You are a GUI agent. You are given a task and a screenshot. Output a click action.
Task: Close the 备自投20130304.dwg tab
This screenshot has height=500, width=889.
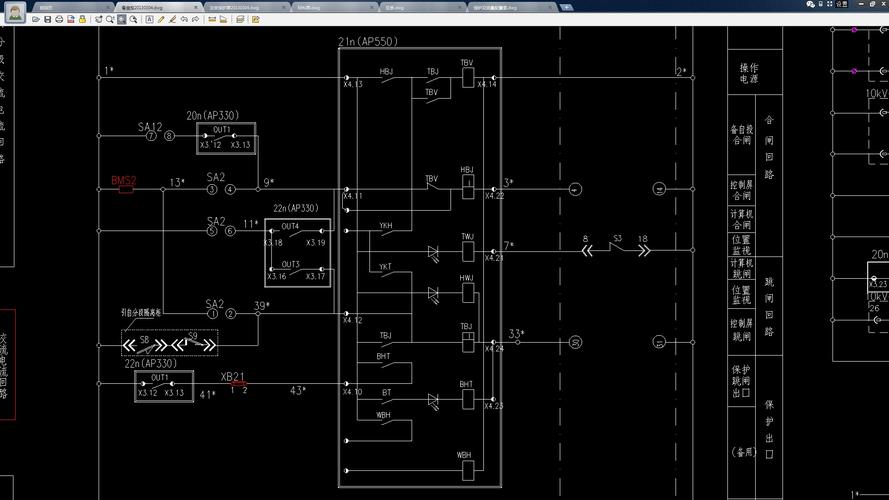tap(195, 7)
